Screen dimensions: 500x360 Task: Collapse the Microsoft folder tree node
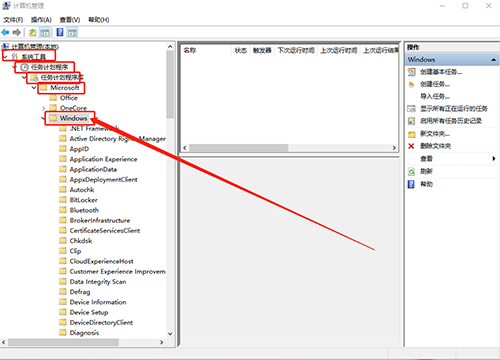tap(34, 88)
